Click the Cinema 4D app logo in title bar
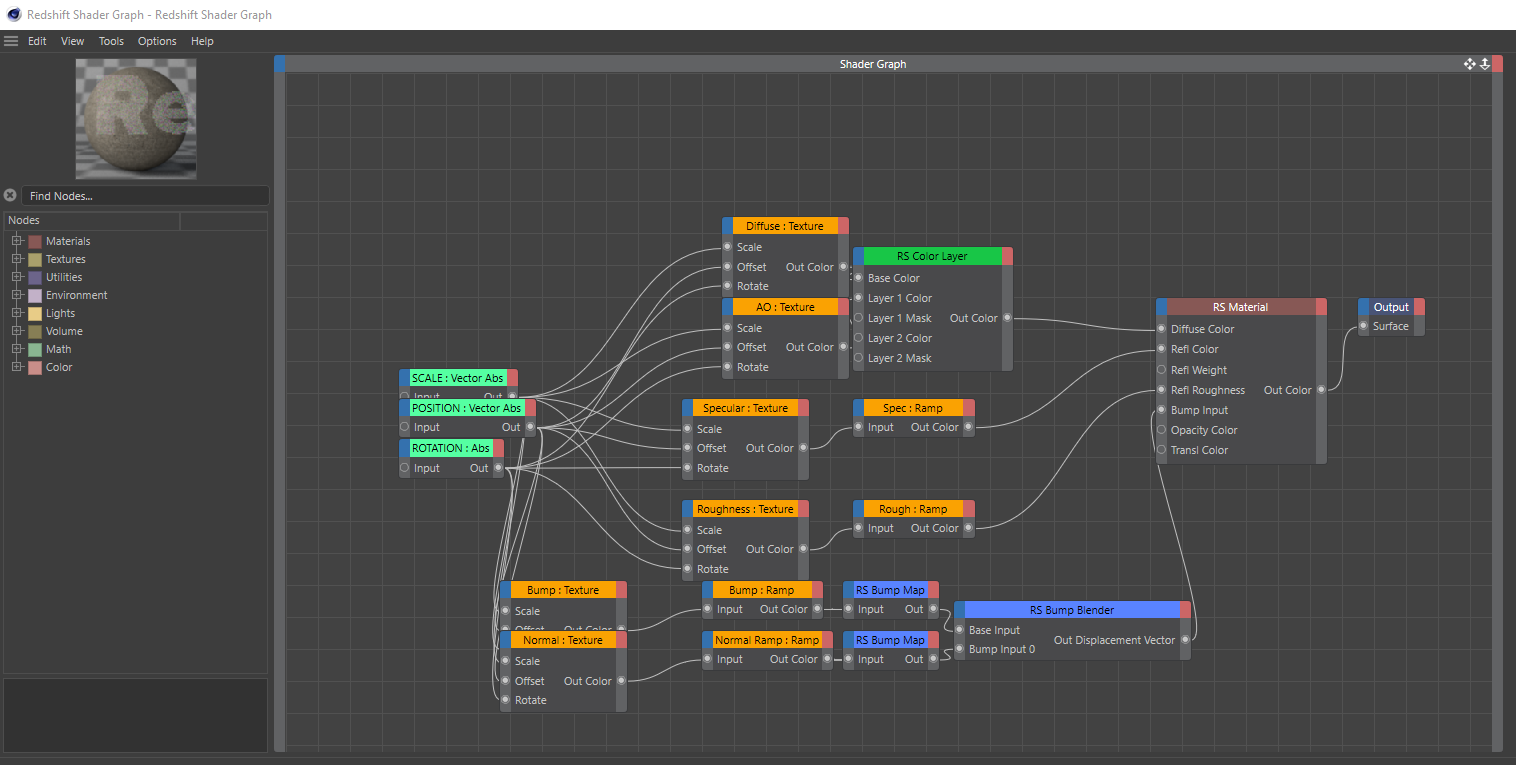 [13, 14]
